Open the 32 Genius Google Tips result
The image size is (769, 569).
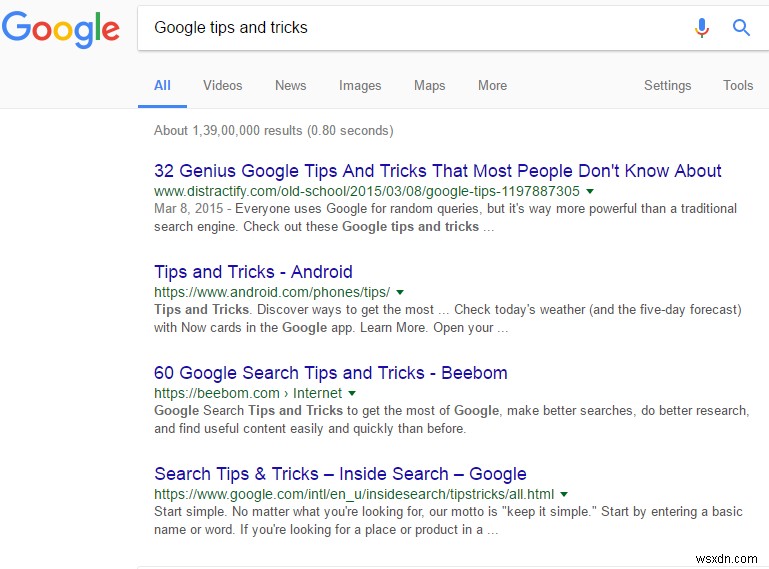[x=437, y=171]
